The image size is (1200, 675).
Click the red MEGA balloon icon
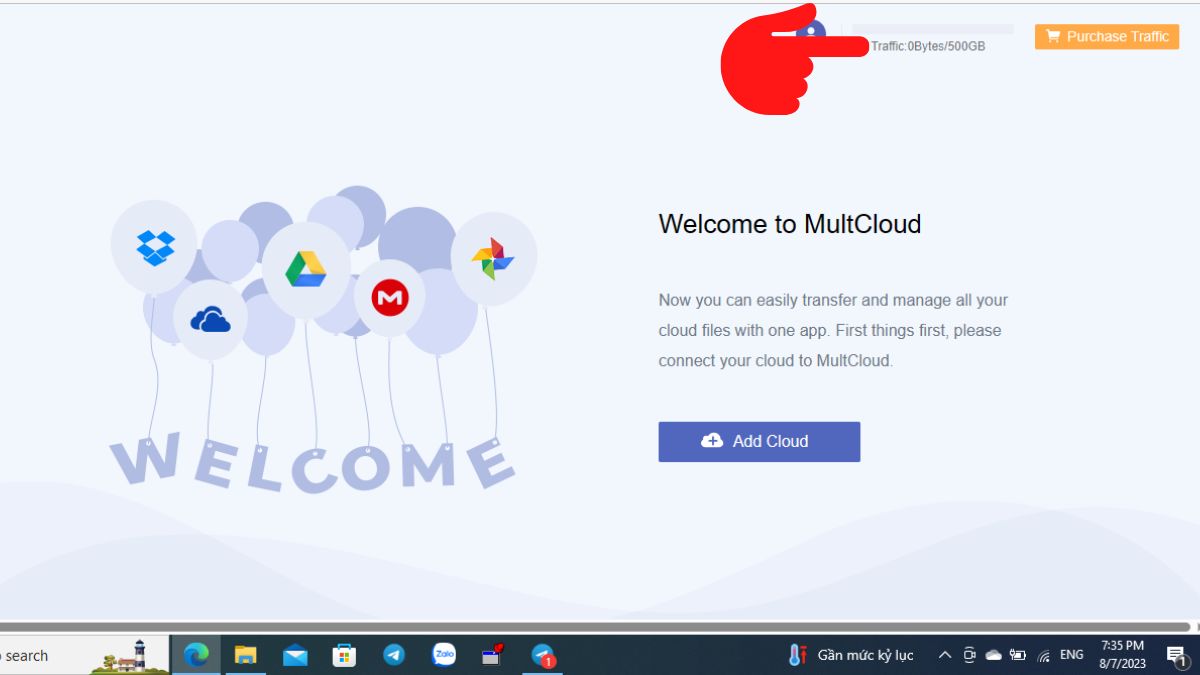390,295
